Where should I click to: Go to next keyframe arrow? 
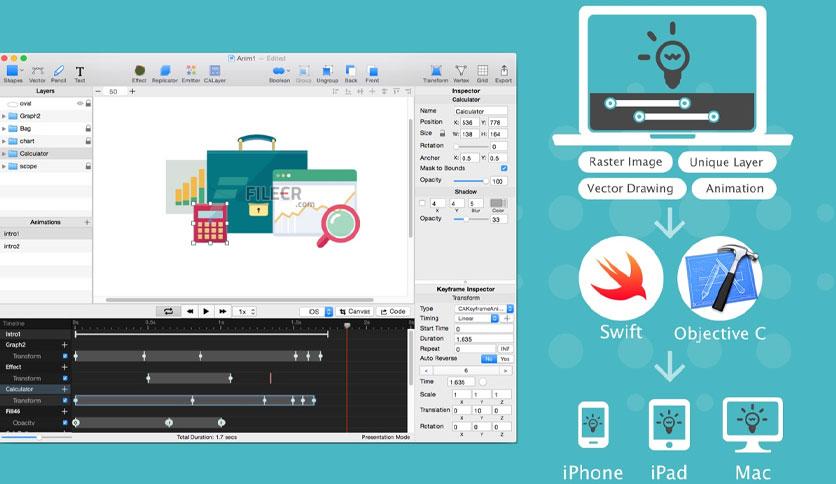tap(505, 370)
